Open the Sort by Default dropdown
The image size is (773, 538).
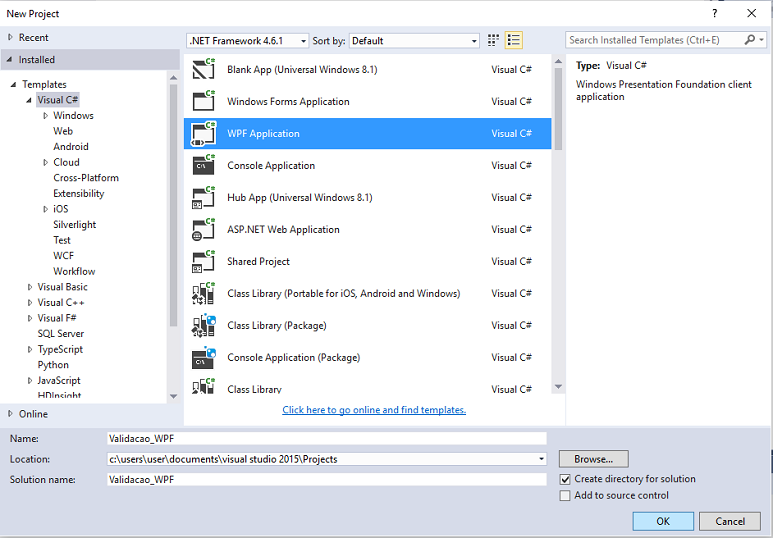[x=414, y=41]
